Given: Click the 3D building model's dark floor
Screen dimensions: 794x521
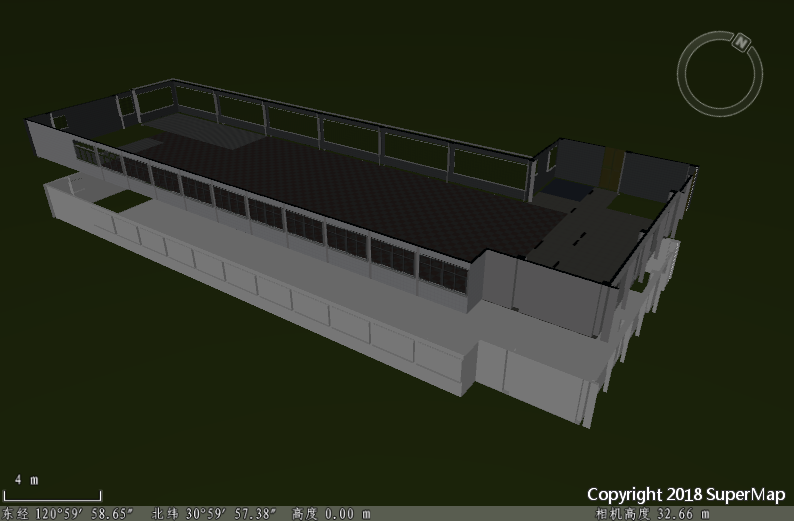Looking at the screenshot, I should [x=349, y=192].
